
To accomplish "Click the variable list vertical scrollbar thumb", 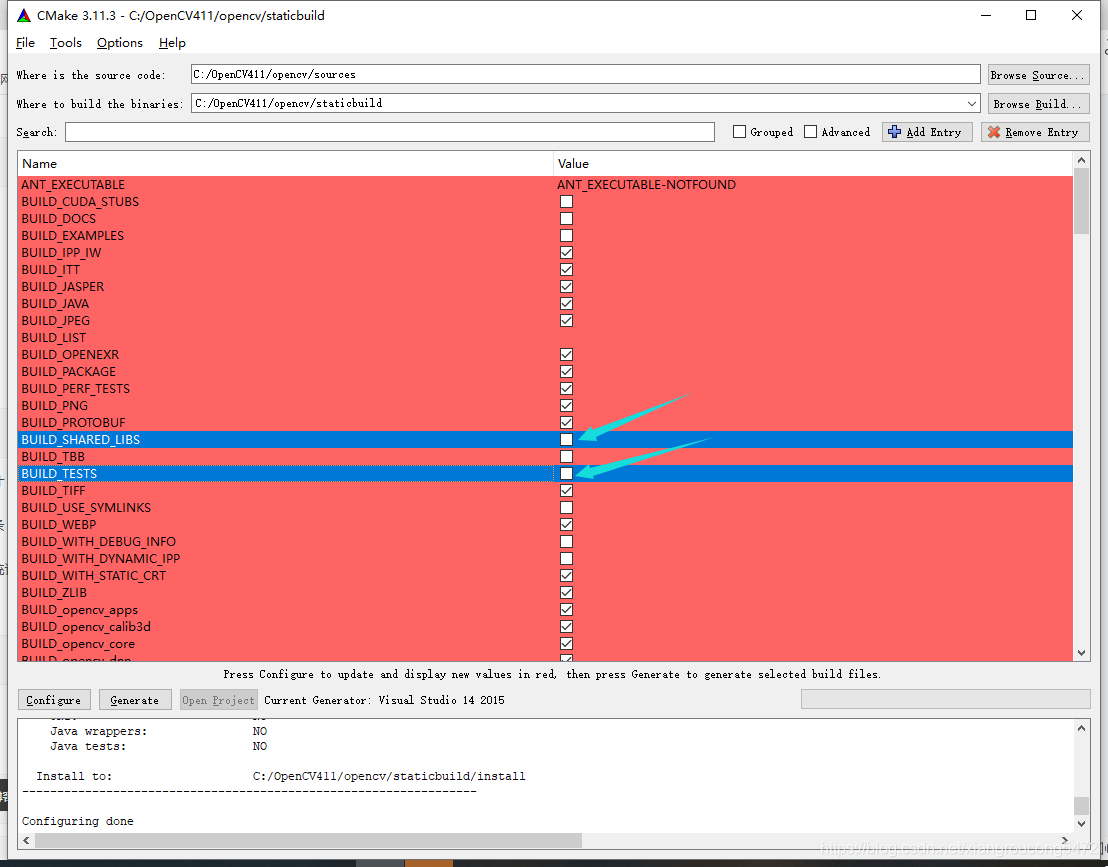I will (1081, 201).
